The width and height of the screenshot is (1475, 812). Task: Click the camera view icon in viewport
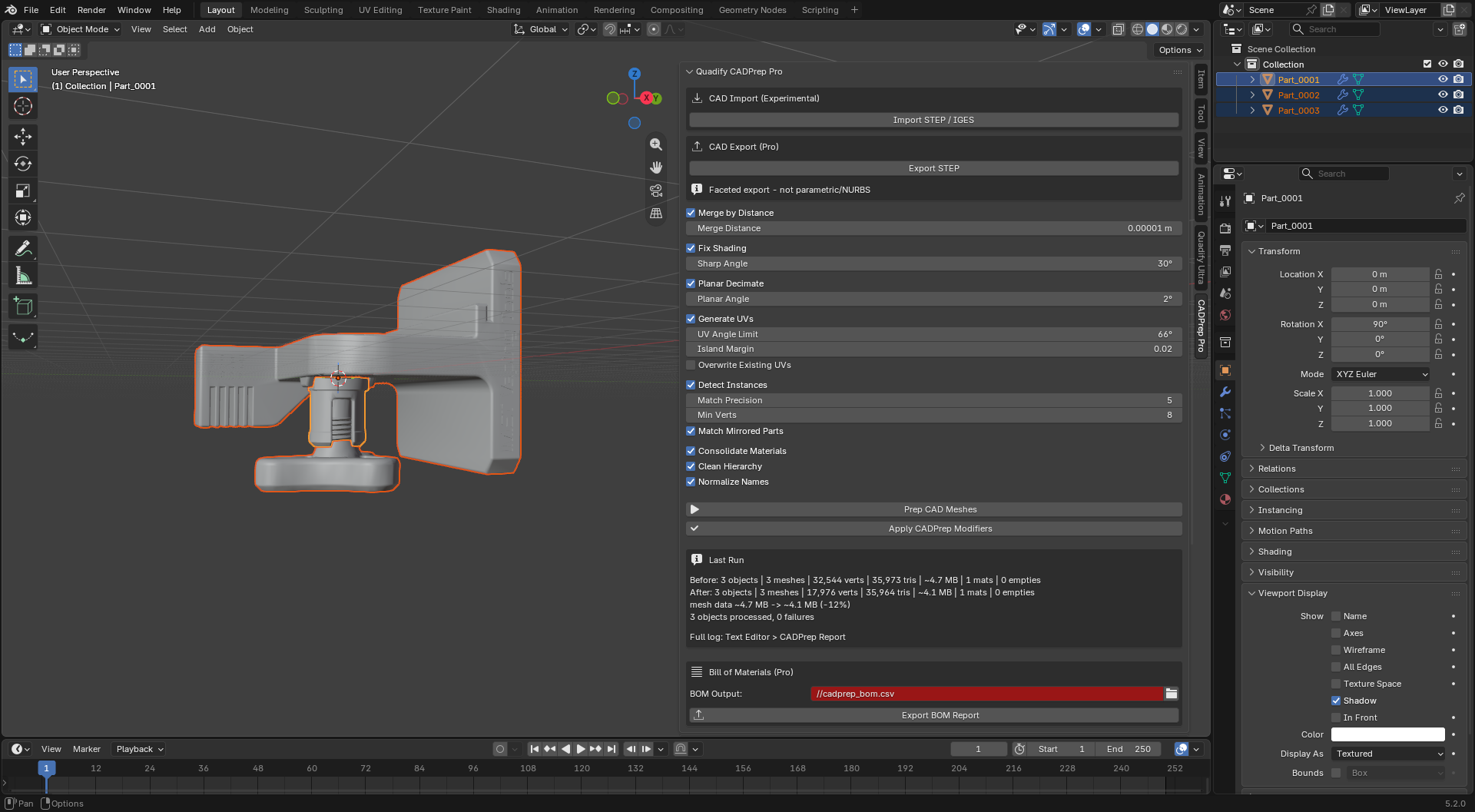[x=656, y=191]
